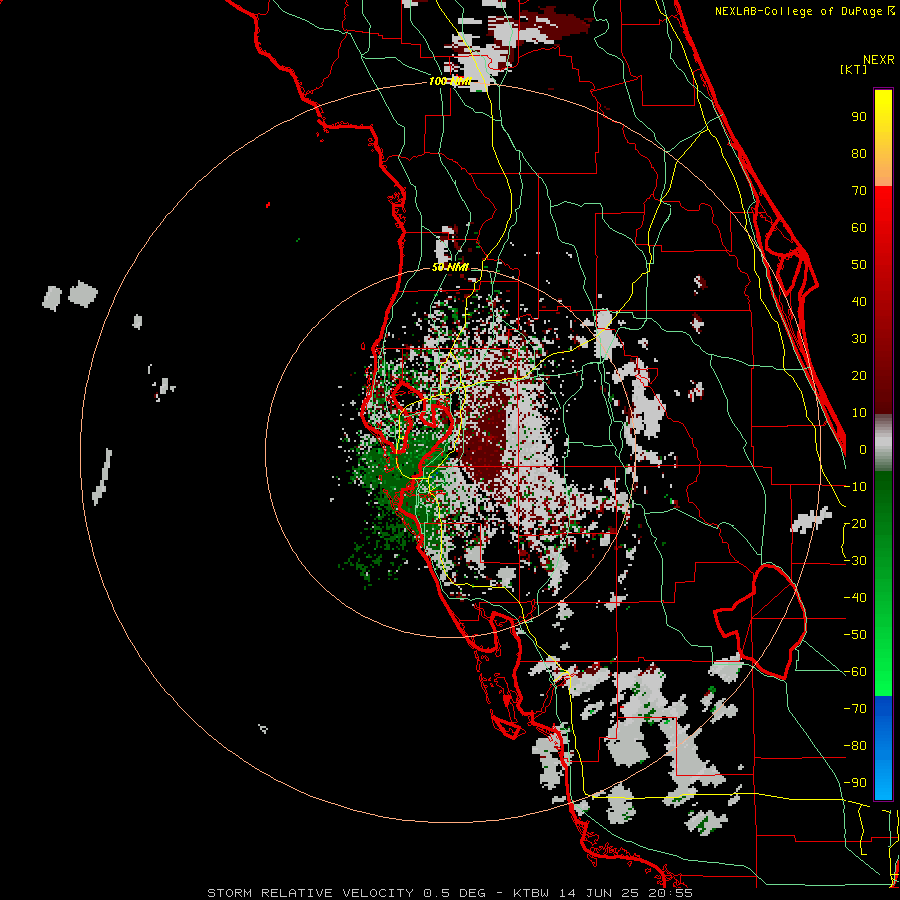
Task: Click the 40 value on the velocity scale
Action: pos(859,302)
